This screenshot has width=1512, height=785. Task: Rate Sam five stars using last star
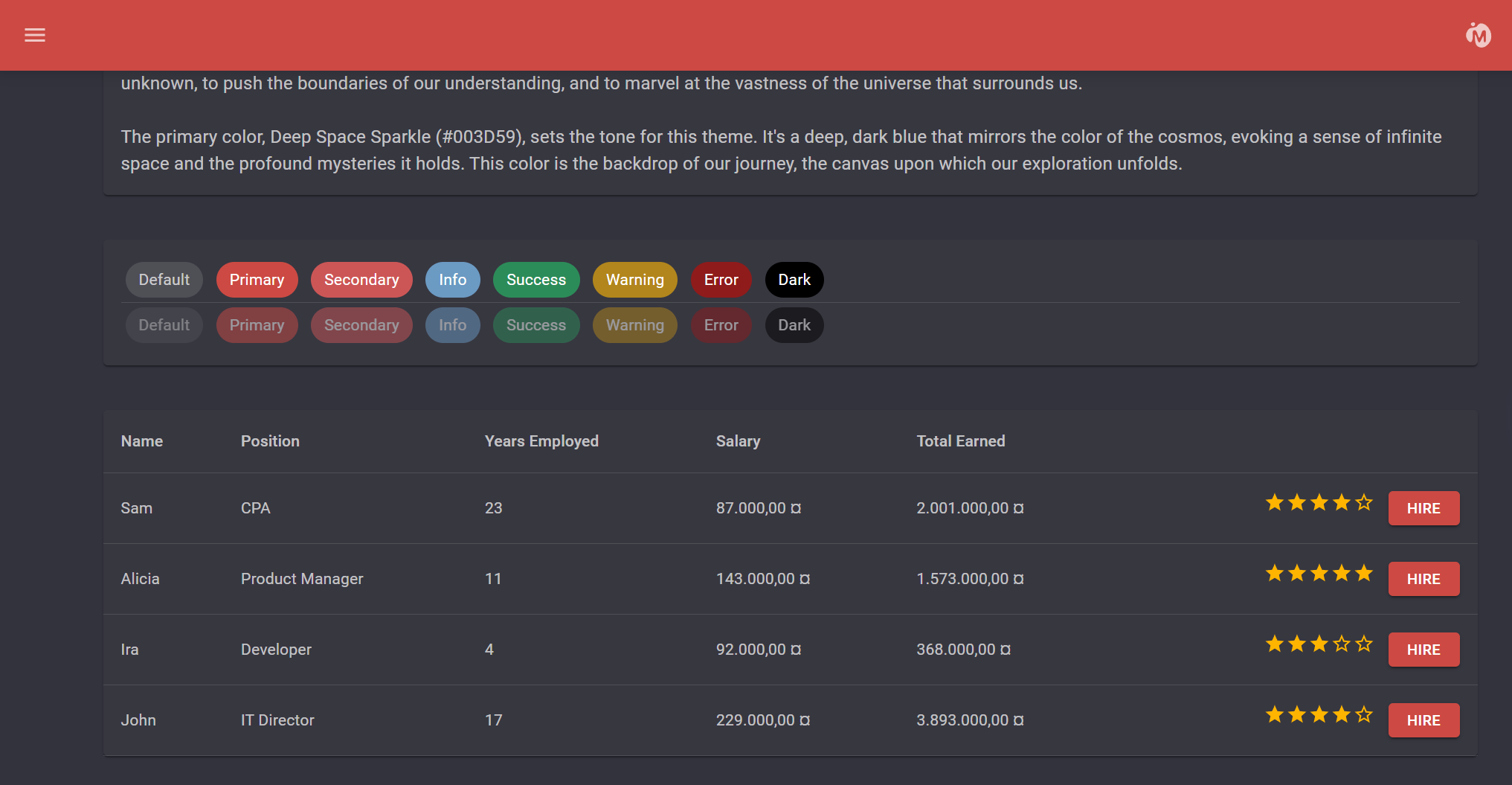(x=1363, y=503)
